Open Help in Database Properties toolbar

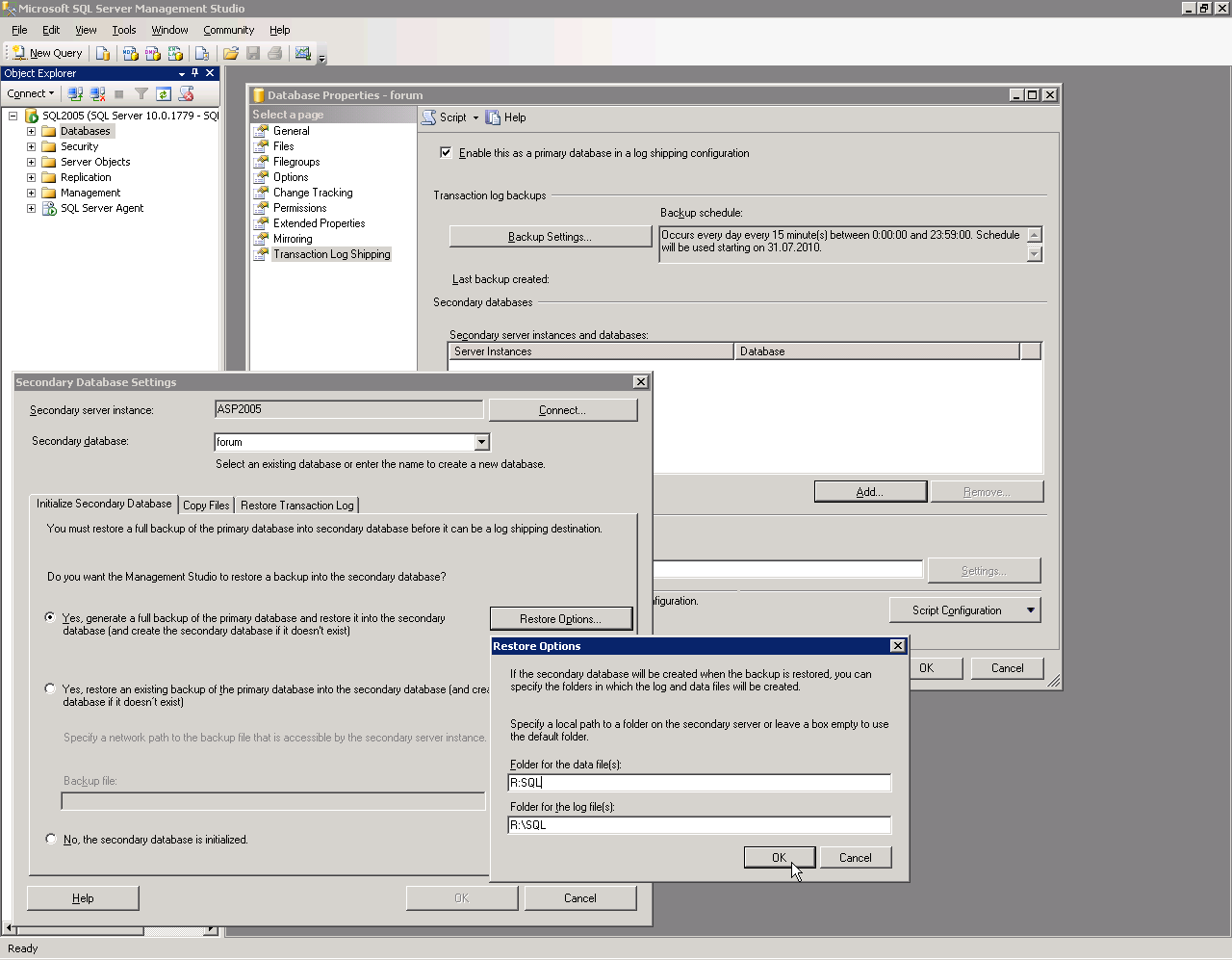pyautogui.click(x=506, y=117)
